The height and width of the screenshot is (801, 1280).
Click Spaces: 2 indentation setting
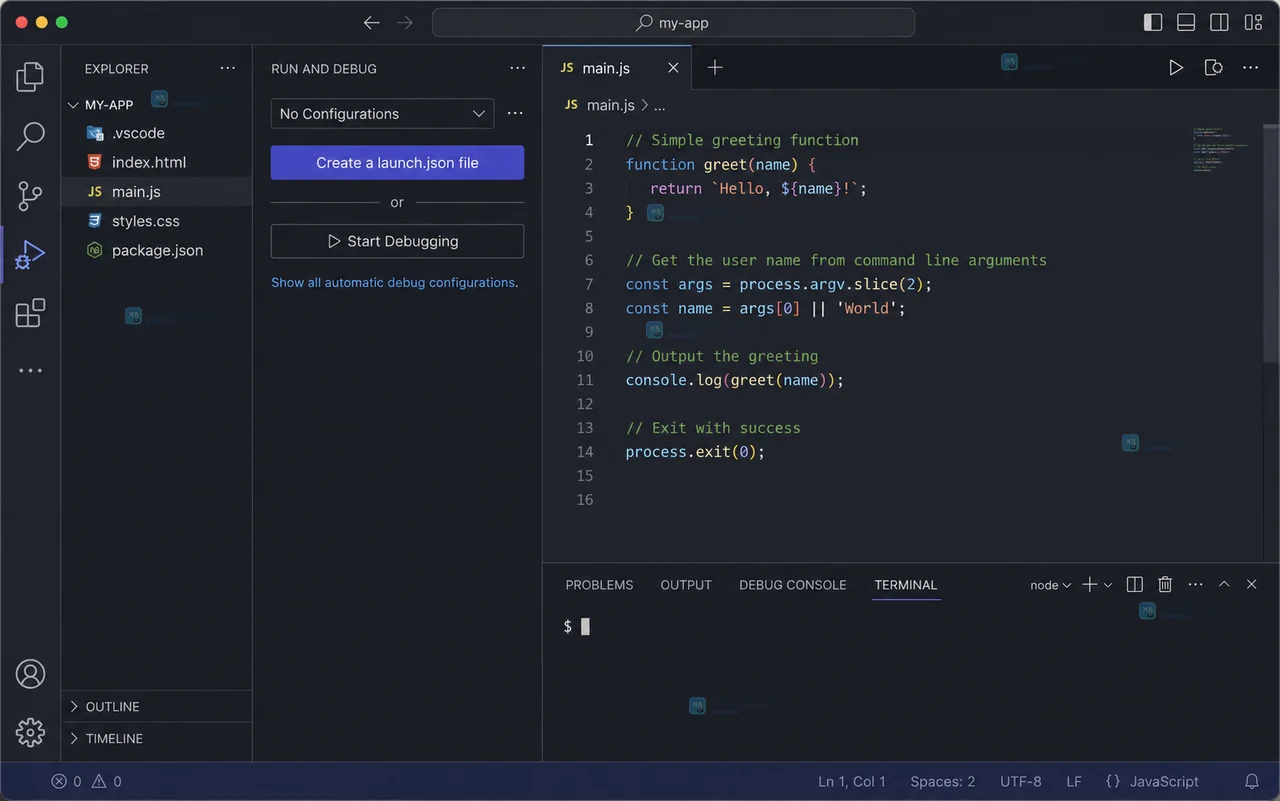tap(943, 782)
